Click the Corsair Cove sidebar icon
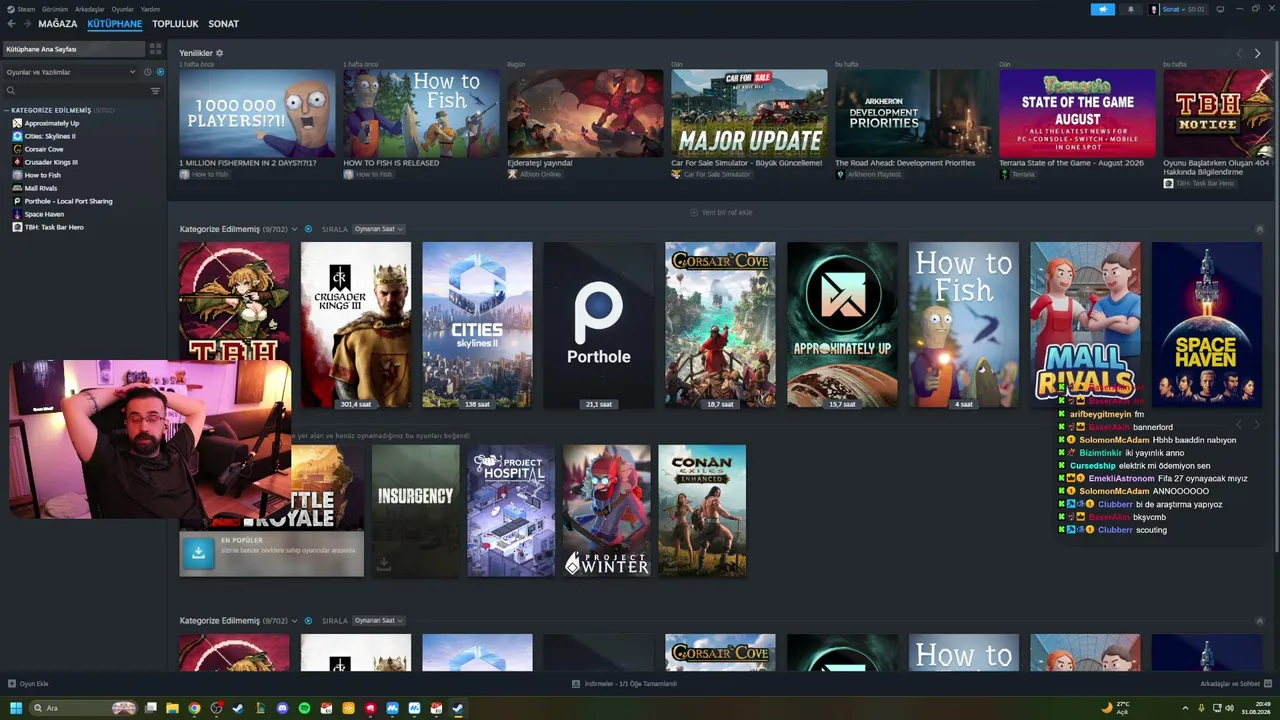Image resolution: width=1280 pixels, height=720 pixels. (17, 149)
